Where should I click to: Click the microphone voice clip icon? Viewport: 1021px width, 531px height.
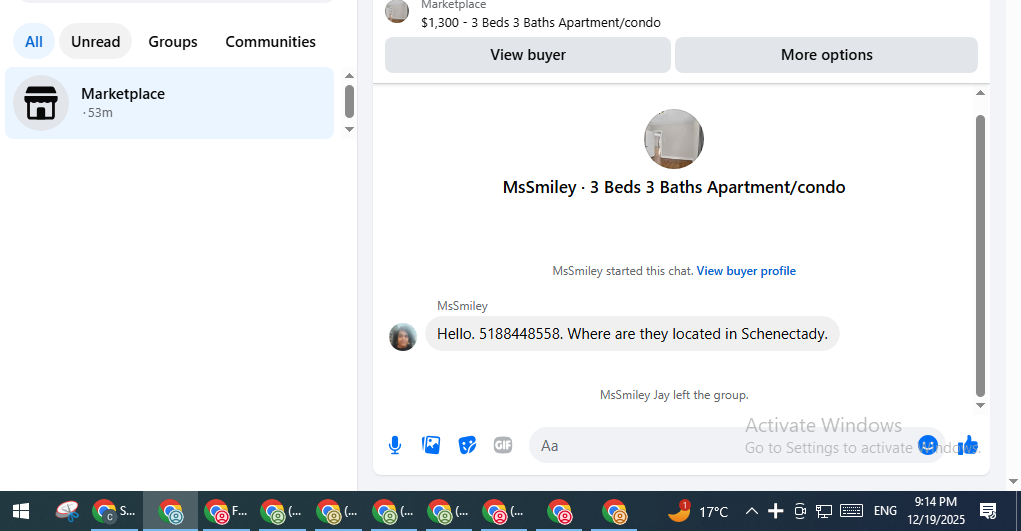(x=395, y=445)
